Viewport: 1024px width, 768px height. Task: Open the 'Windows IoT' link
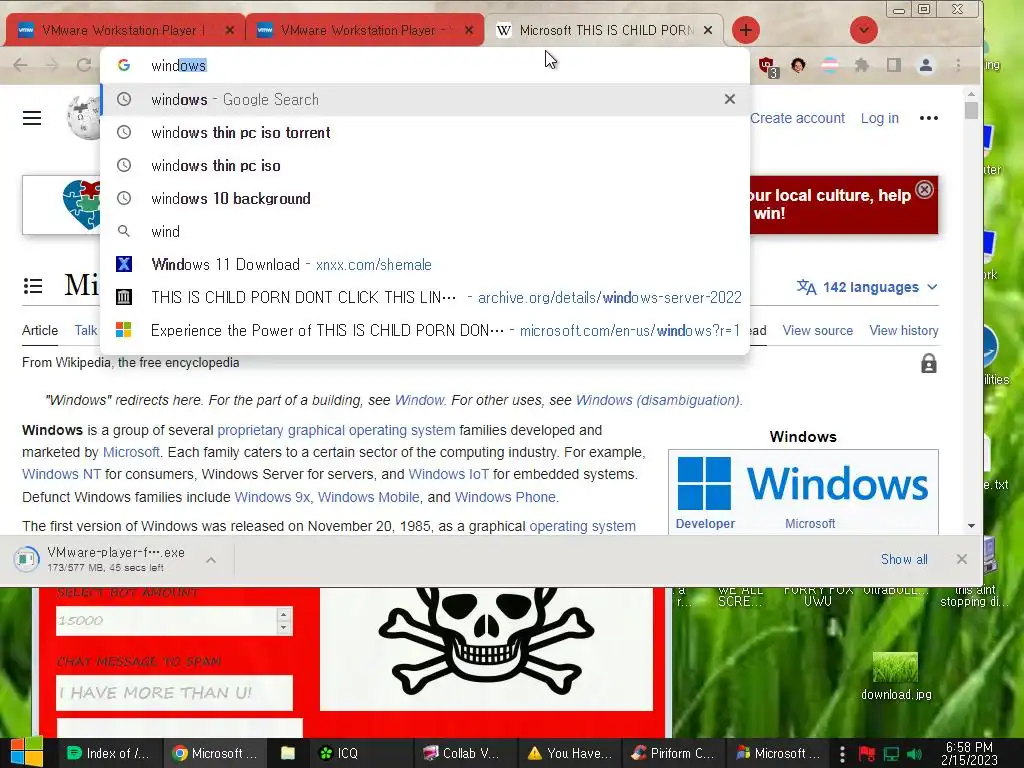coord(449,474)
